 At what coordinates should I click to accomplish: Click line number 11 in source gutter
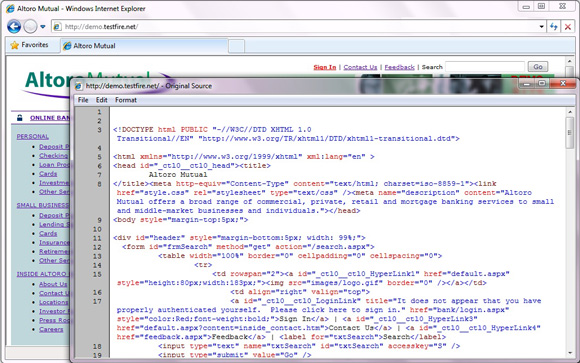click(97, 238)
